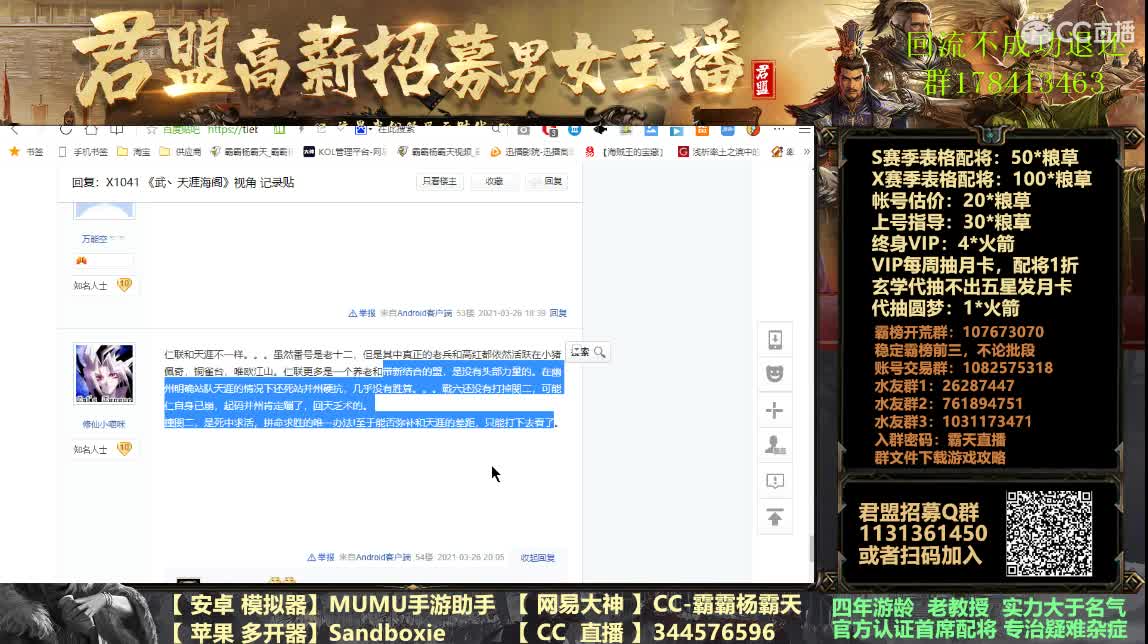
Task: Click the 只看楼主 button
Action: [440, 181]
